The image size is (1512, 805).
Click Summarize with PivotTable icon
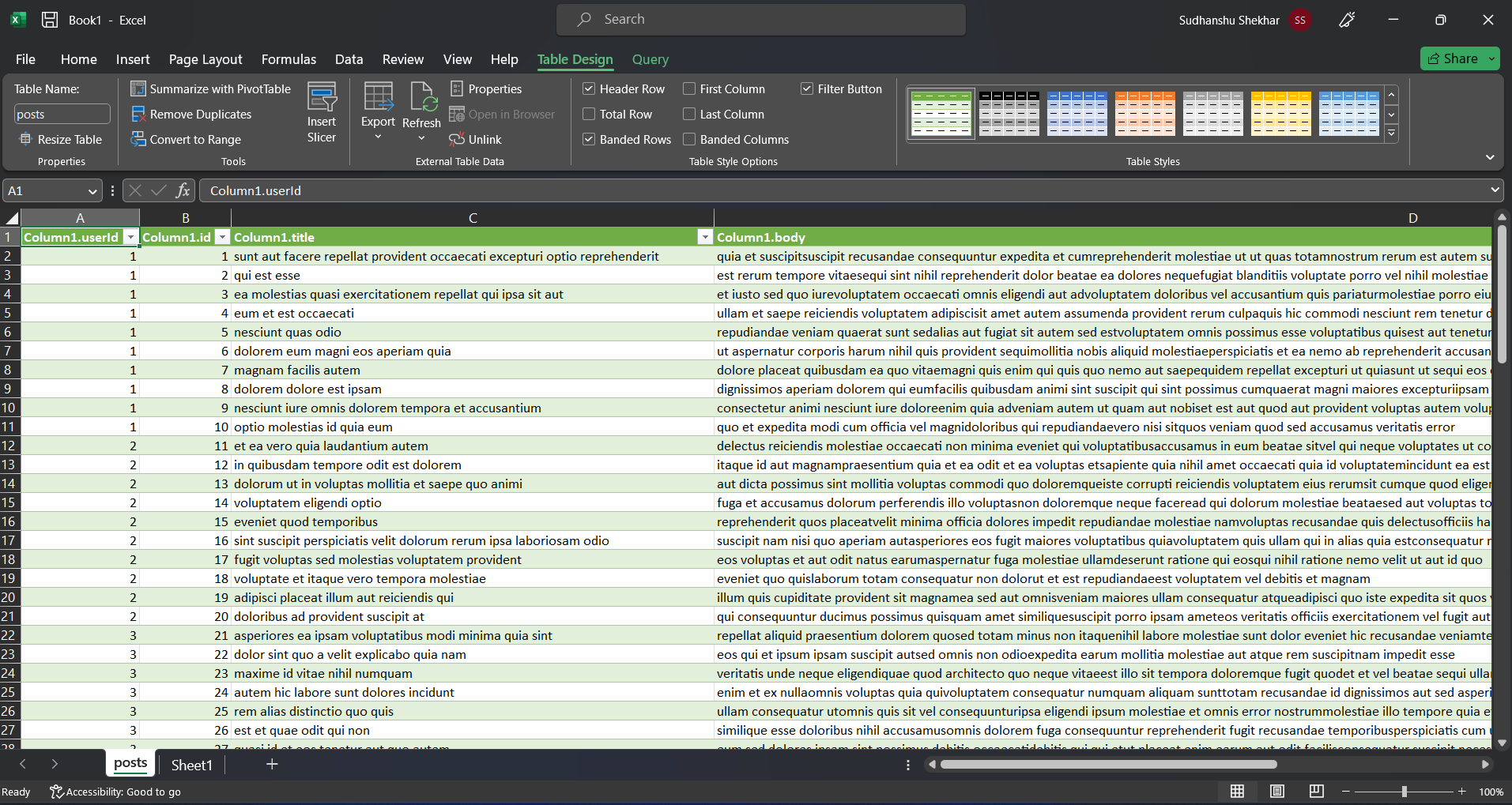tap(138, 89)
